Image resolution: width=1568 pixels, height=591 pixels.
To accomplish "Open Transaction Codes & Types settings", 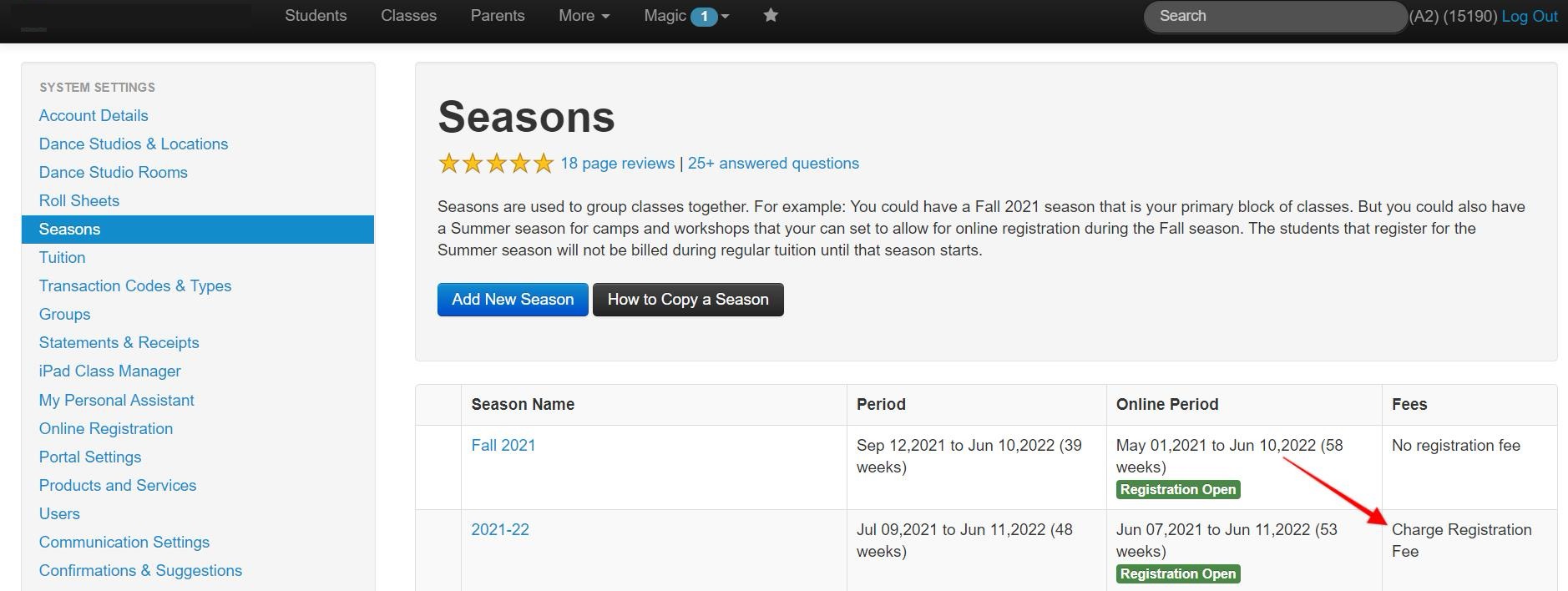I will click(135, 286).
